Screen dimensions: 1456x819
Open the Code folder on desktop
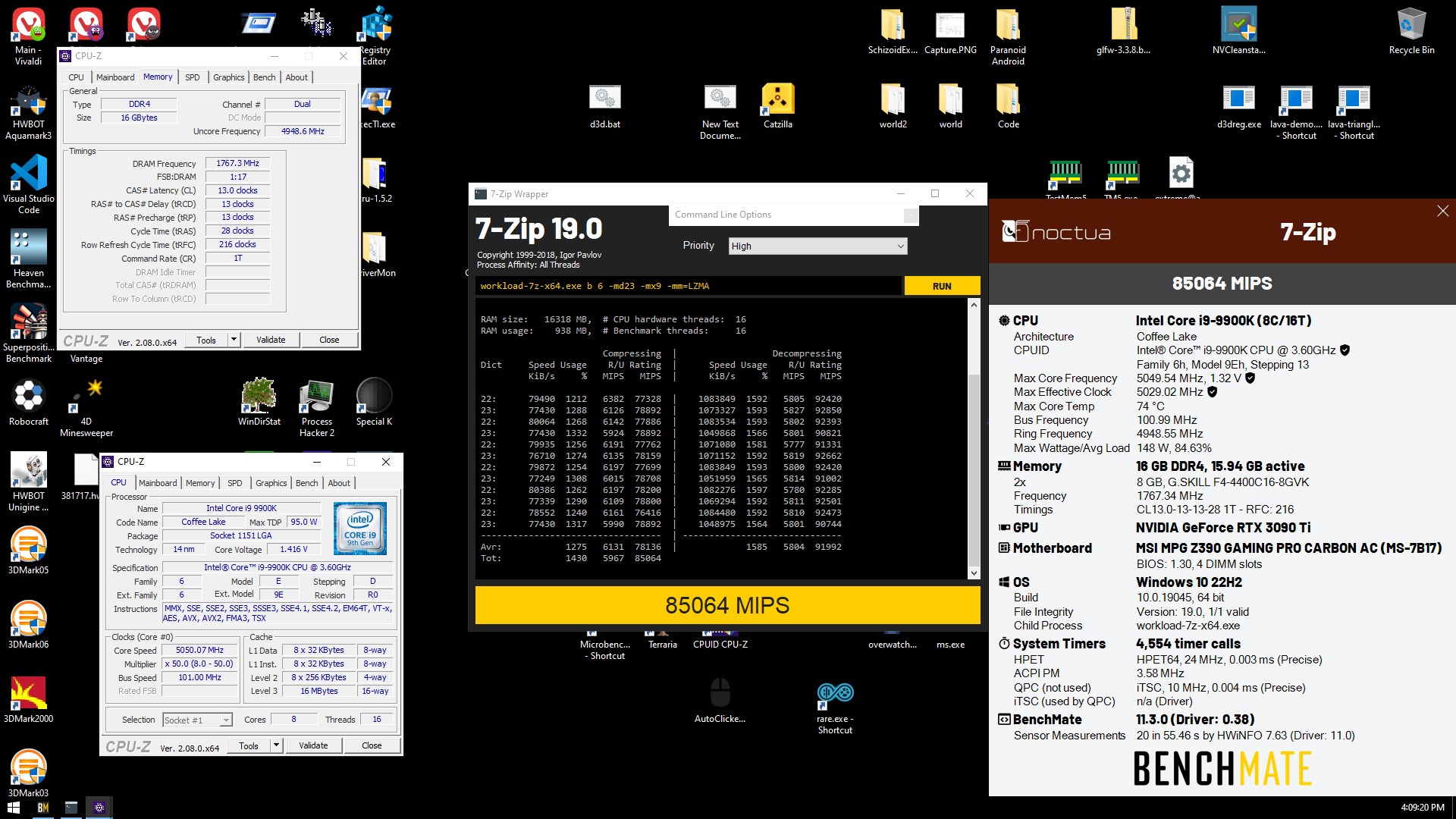click(1008, 105)
